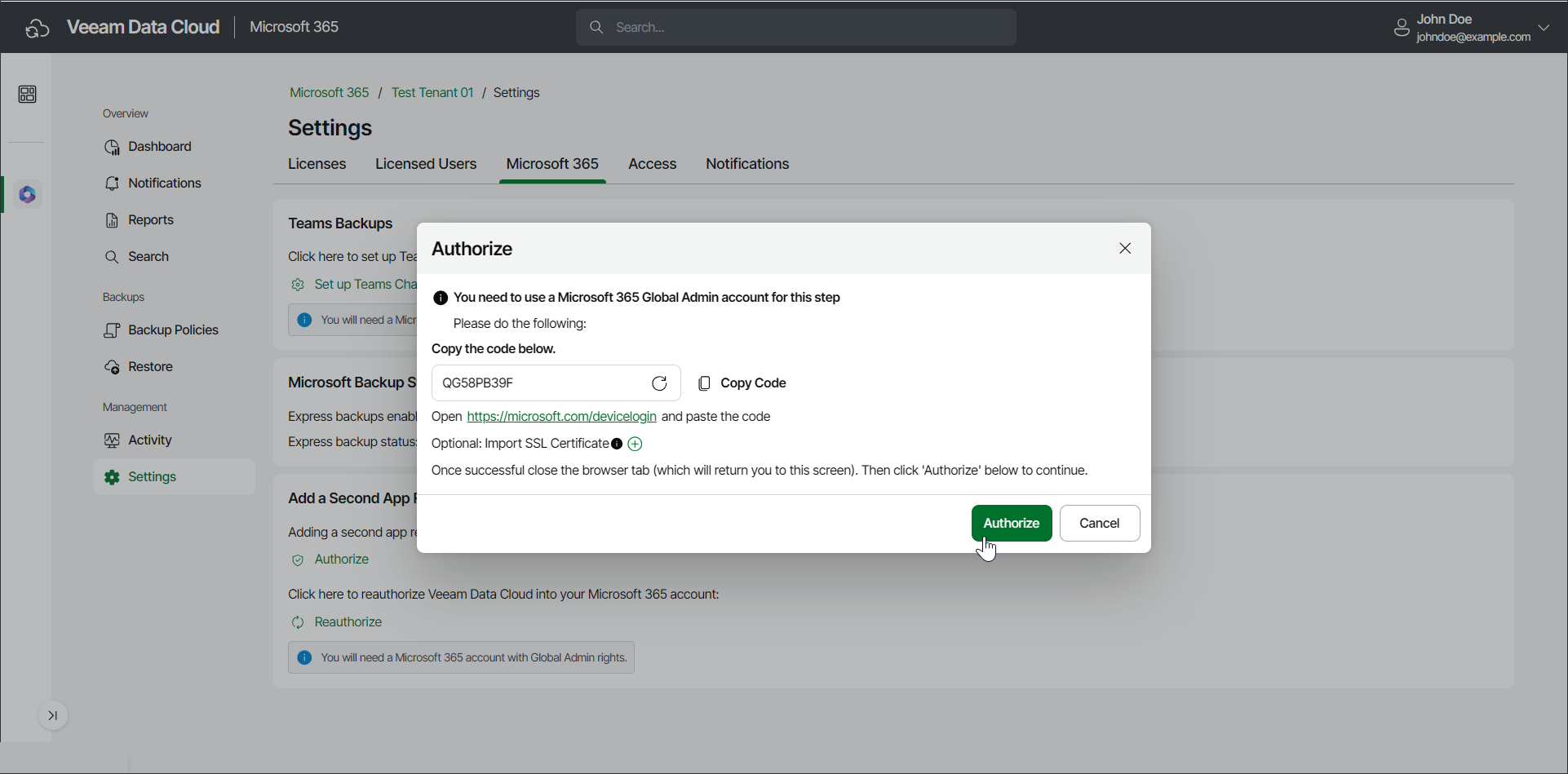This screenshot has height=774, width=1568.
Task: Click the SSL Certificate info icon
Action: point(617,444)
